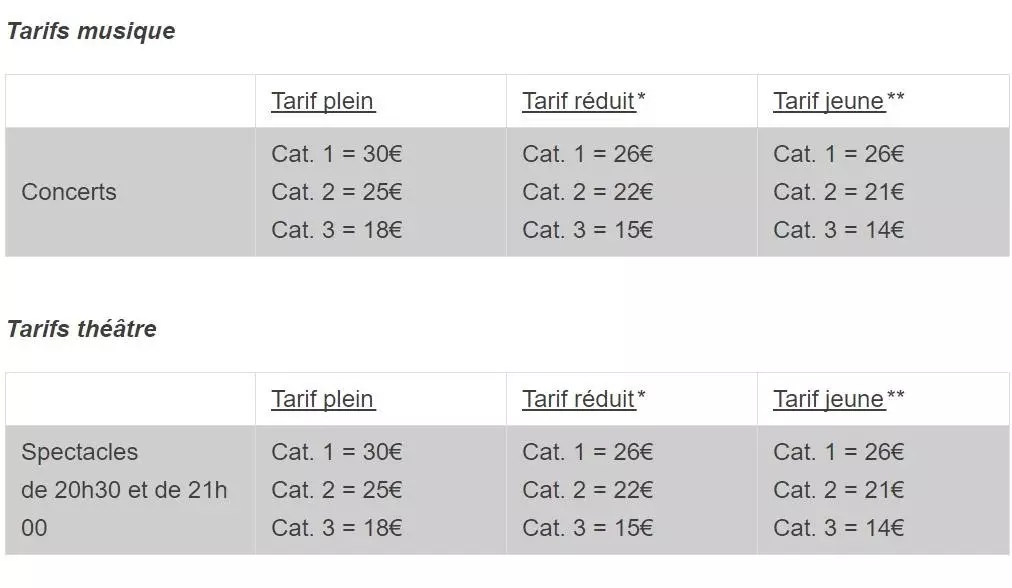Click Cat. 3 = 18€ in concerts full price
1012x588 pixels.
[336, 230]
